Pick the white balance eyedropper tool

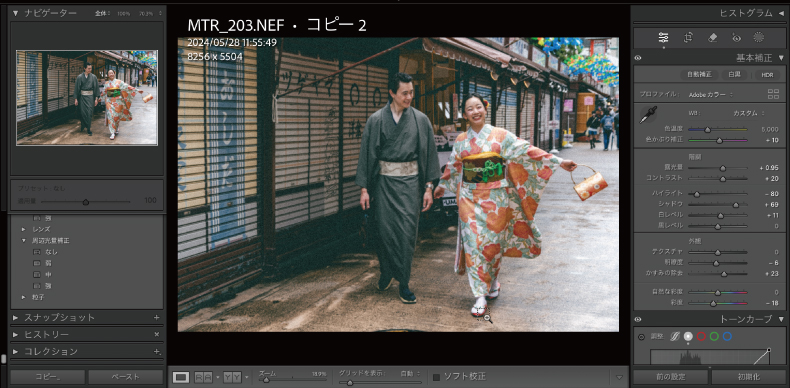point(648,114)
